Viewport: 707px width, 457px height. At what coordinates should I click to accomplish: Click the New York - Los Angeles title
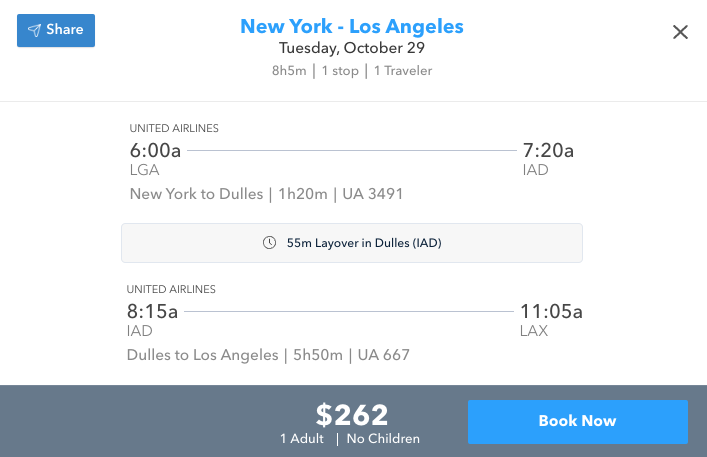coord(352,26)
